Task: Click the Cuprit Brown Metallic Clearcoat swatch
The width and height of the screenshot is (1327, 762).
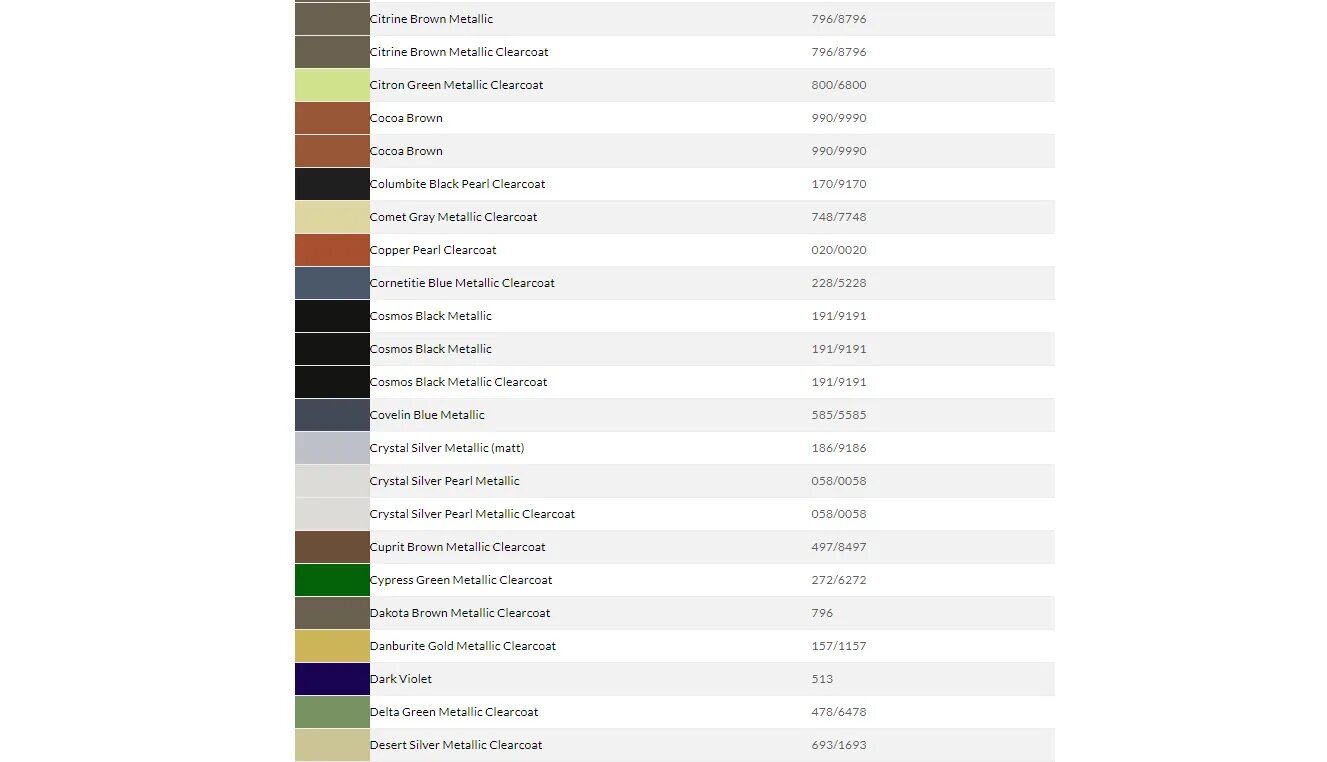Action: point(332,547)
